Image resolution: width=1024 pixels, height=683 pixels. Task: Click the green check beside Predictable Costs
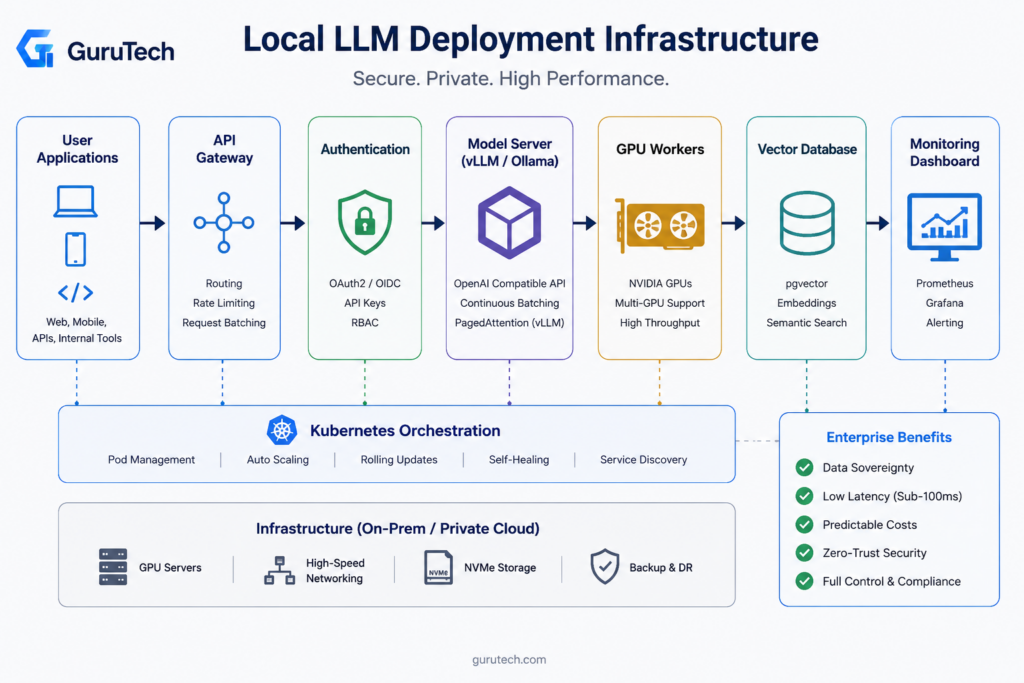[x=805, y=524]
